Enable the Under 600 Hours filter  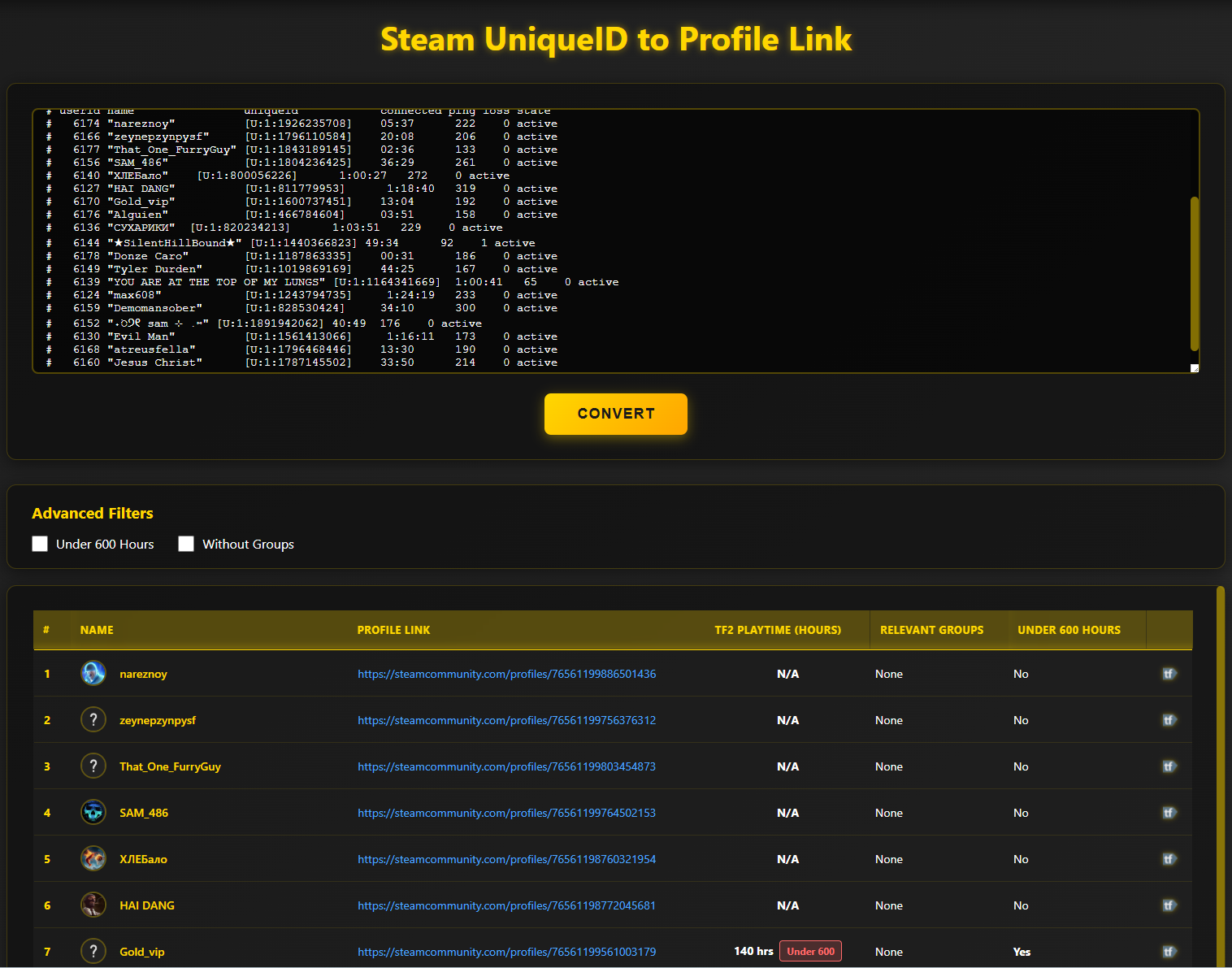pos(40,544)
